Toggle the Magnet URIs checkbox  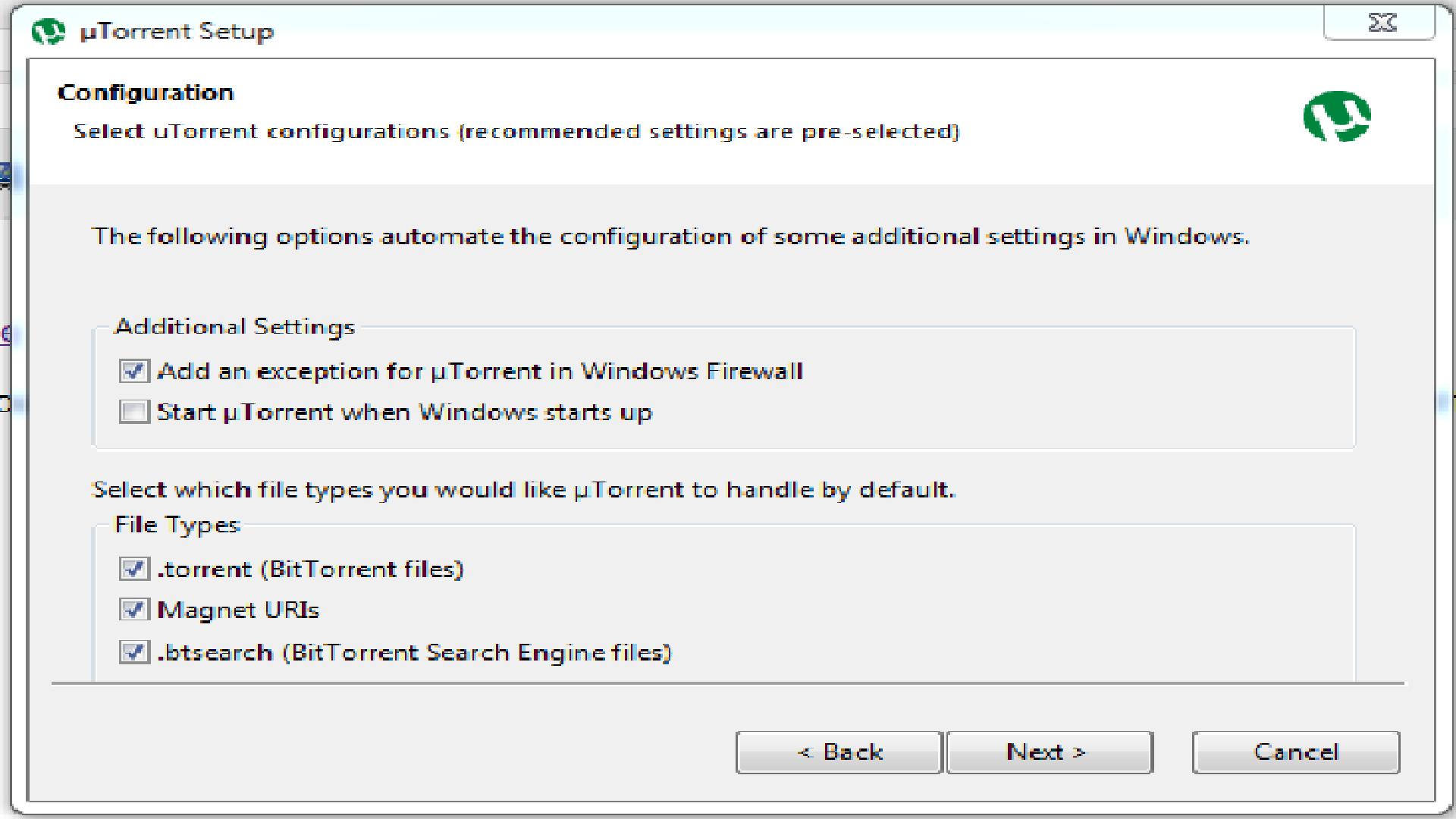(x=134, y=610)
